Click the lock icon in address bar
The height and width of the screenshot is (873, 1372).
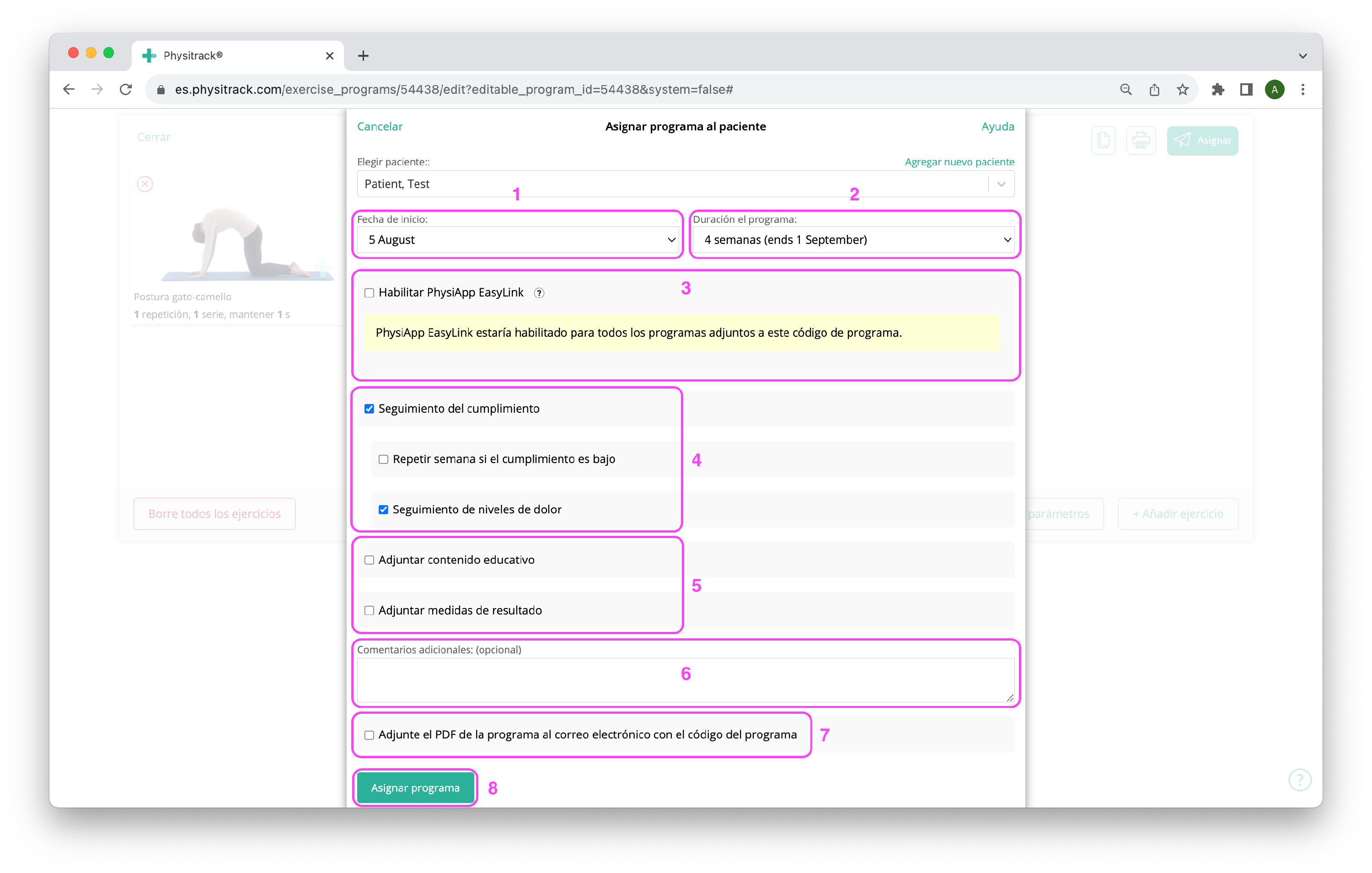point(161,90)
